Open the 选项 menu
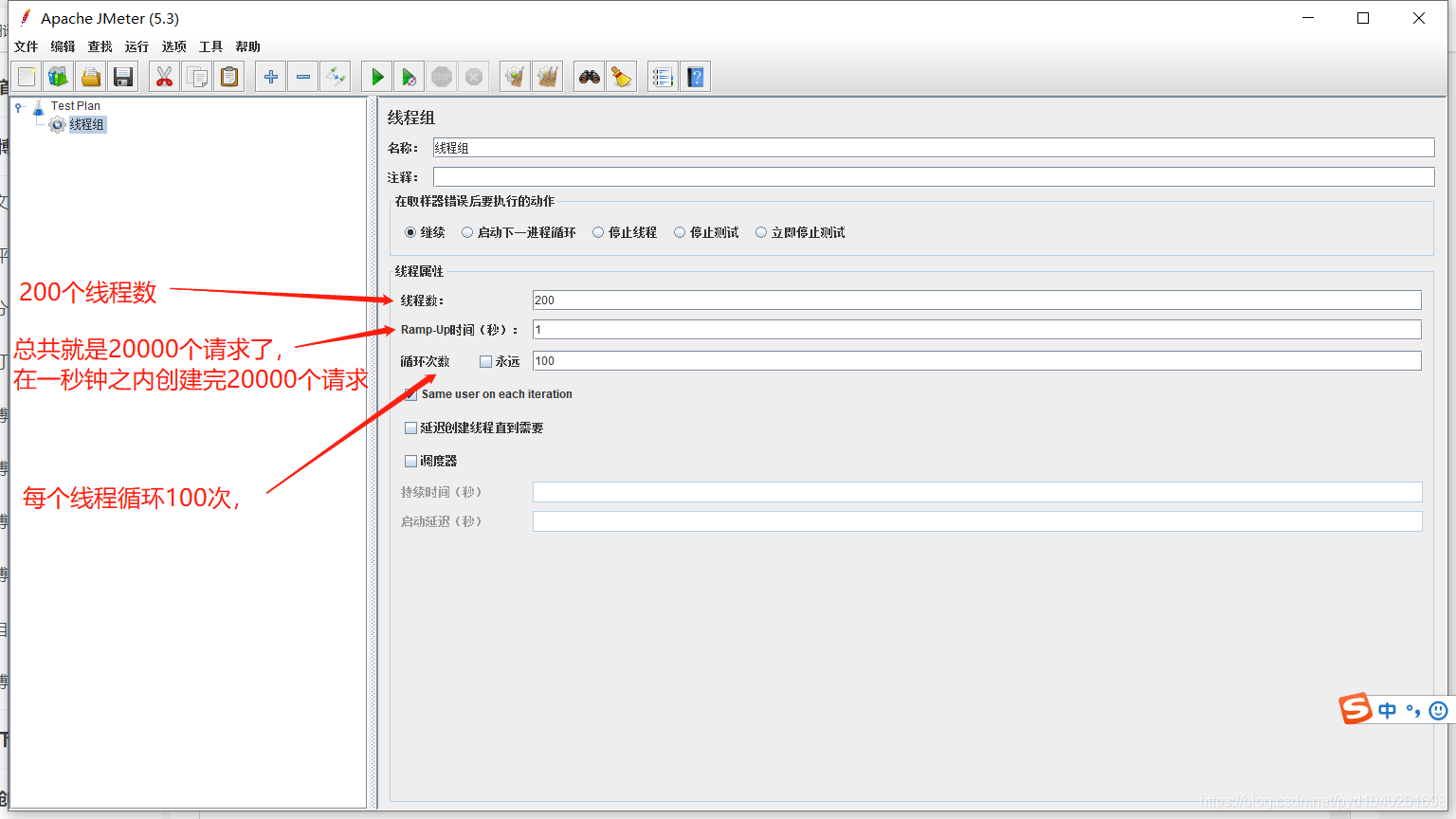The height and width of the screenshot is (819, 1456). pos(173,46)
